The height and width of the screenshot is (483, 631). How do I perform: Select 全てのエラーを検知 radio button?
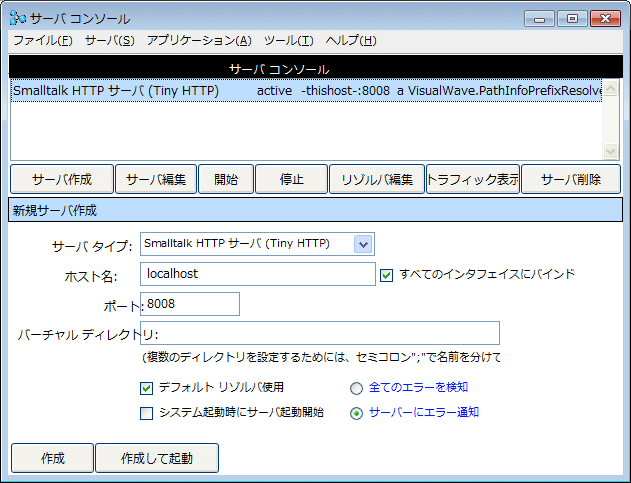[356, 388]
